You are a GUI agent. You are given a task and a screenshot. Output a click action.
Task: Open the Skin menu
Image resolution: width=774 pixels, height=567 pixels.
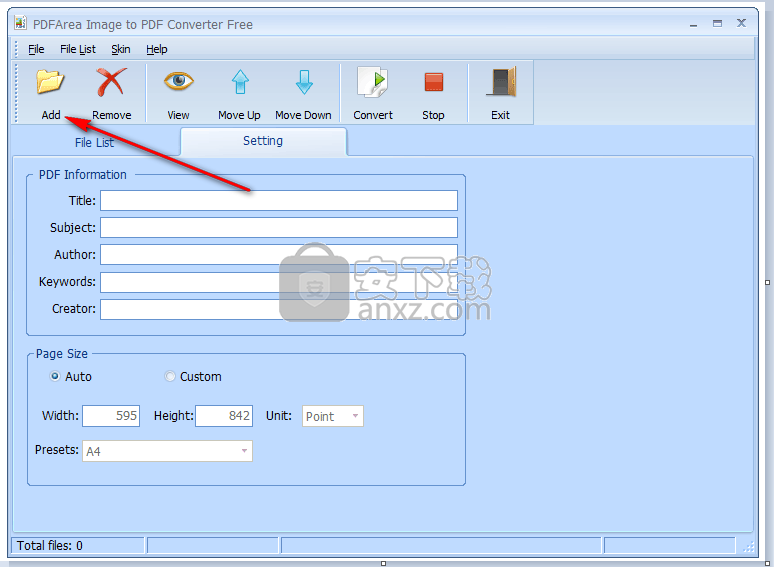click(x=120, y=49)
